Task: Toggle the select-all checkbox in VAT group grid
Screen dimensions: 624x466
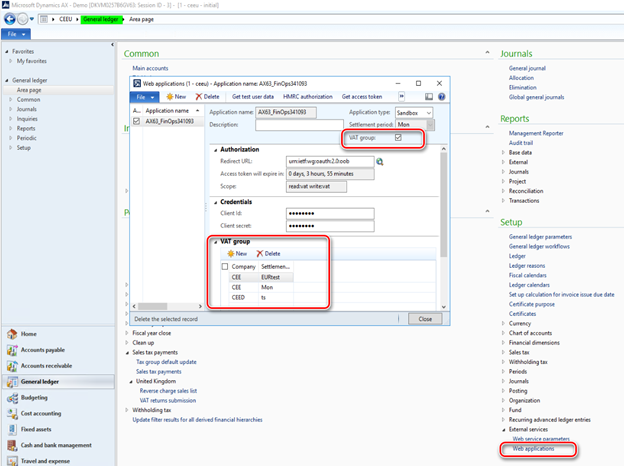Action: (225, 266)
